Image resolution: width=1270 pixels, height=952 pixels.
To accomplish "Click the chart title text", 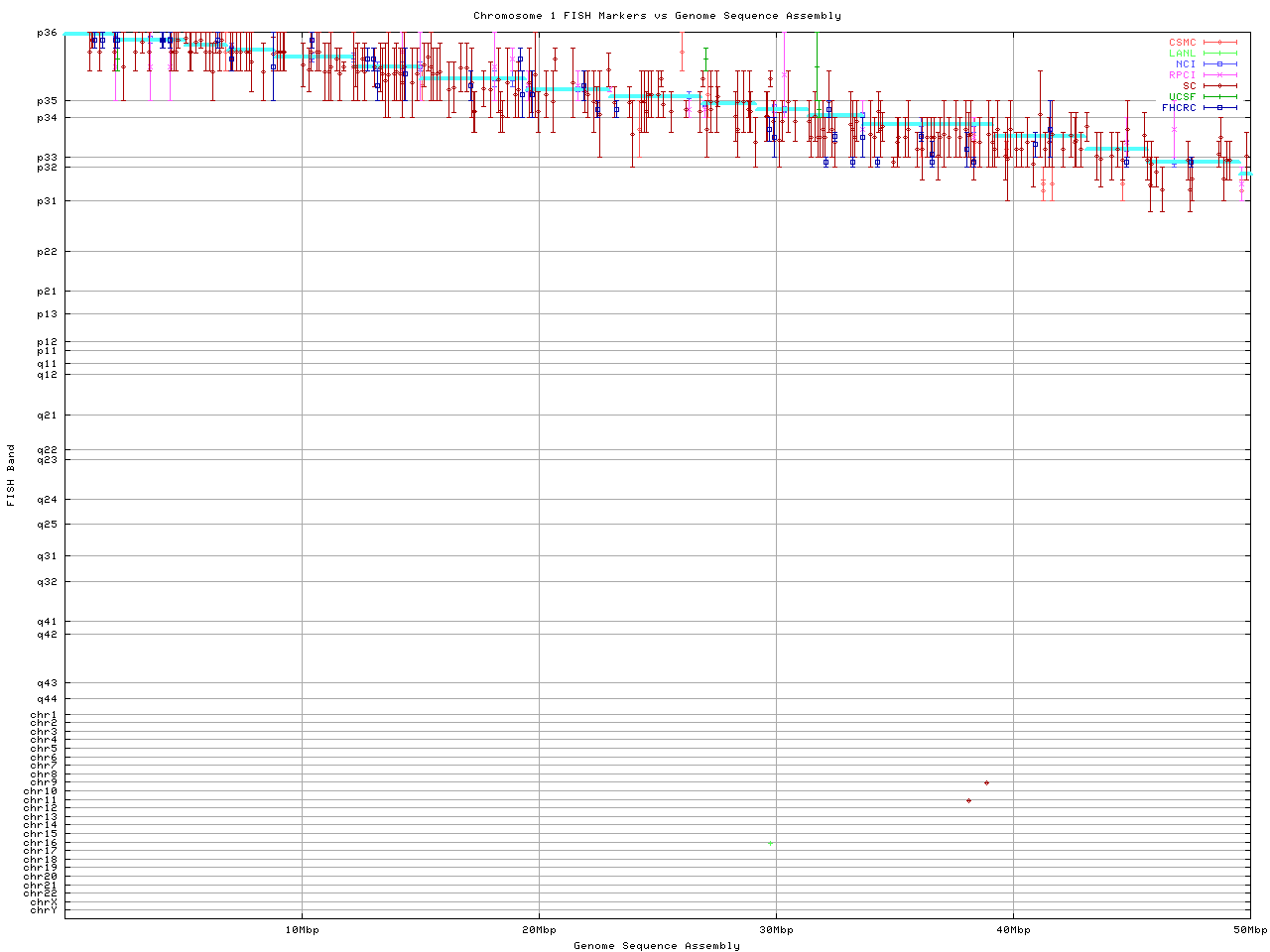I will click(x=657, y=16).
